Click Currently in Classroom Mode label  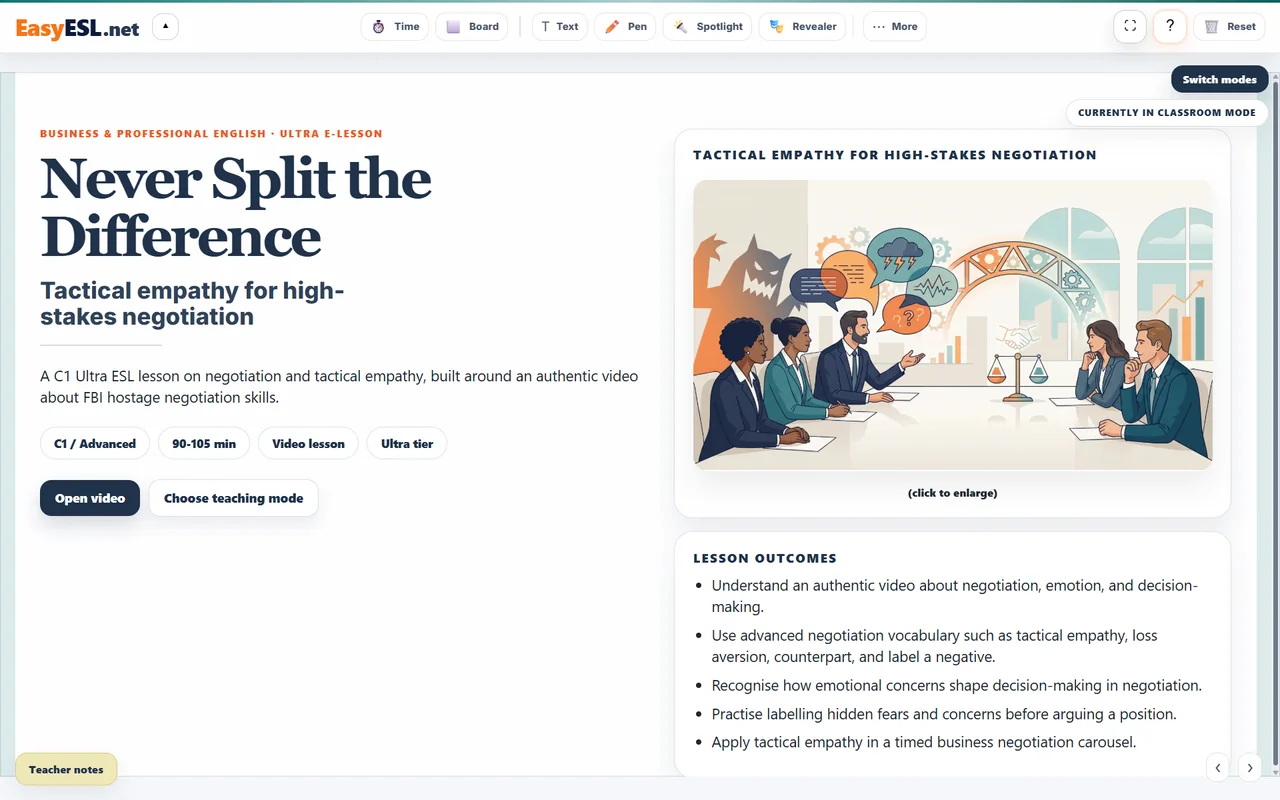[x=1166, y=113]
